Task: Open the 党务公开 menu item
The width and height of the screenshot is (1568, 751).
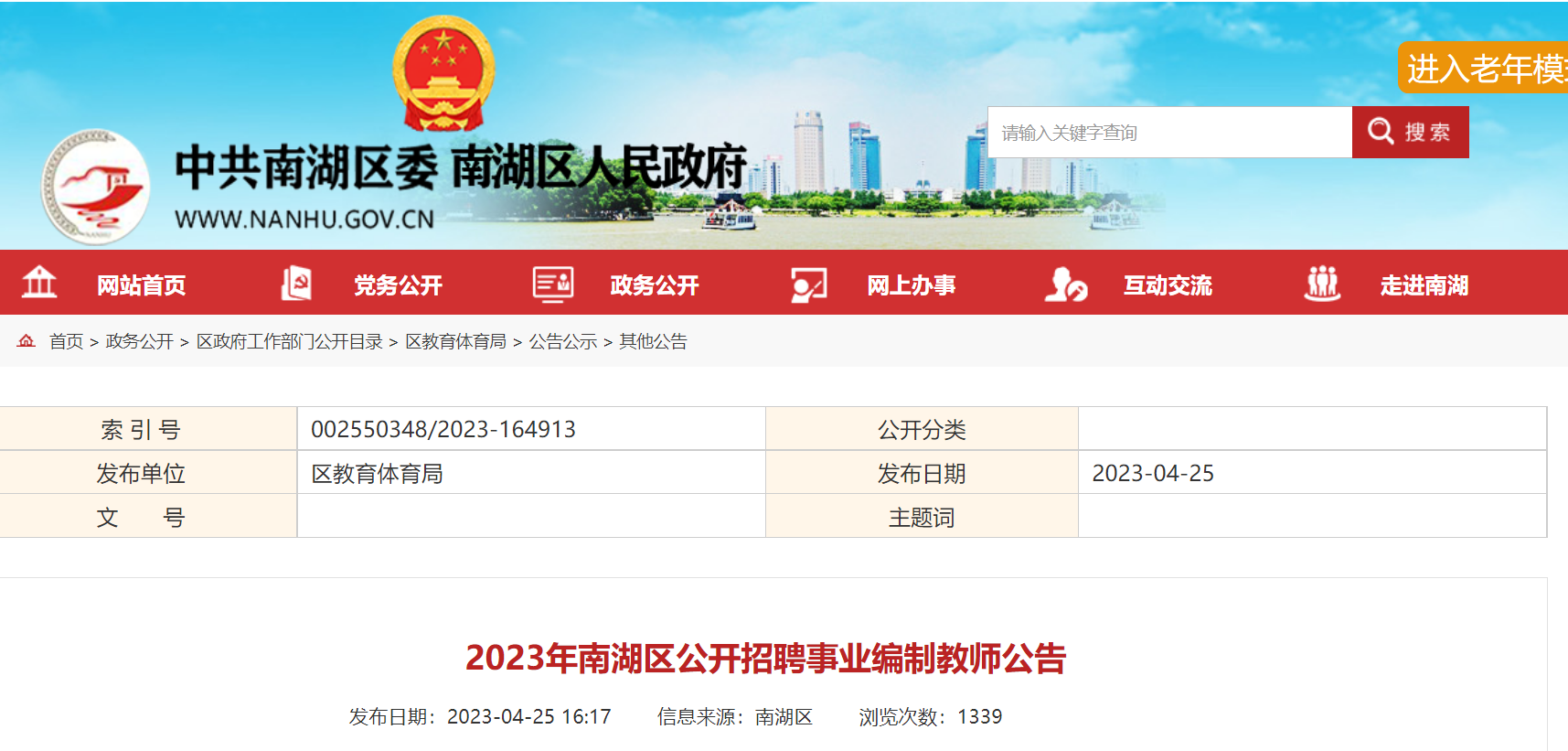Action: [399, 285]
